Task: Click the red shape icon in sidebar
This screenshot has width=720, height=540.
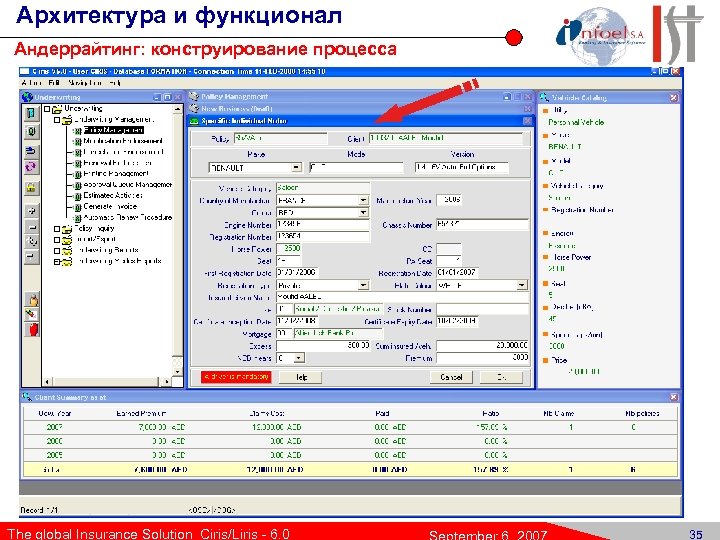Action: click(32, 329)
